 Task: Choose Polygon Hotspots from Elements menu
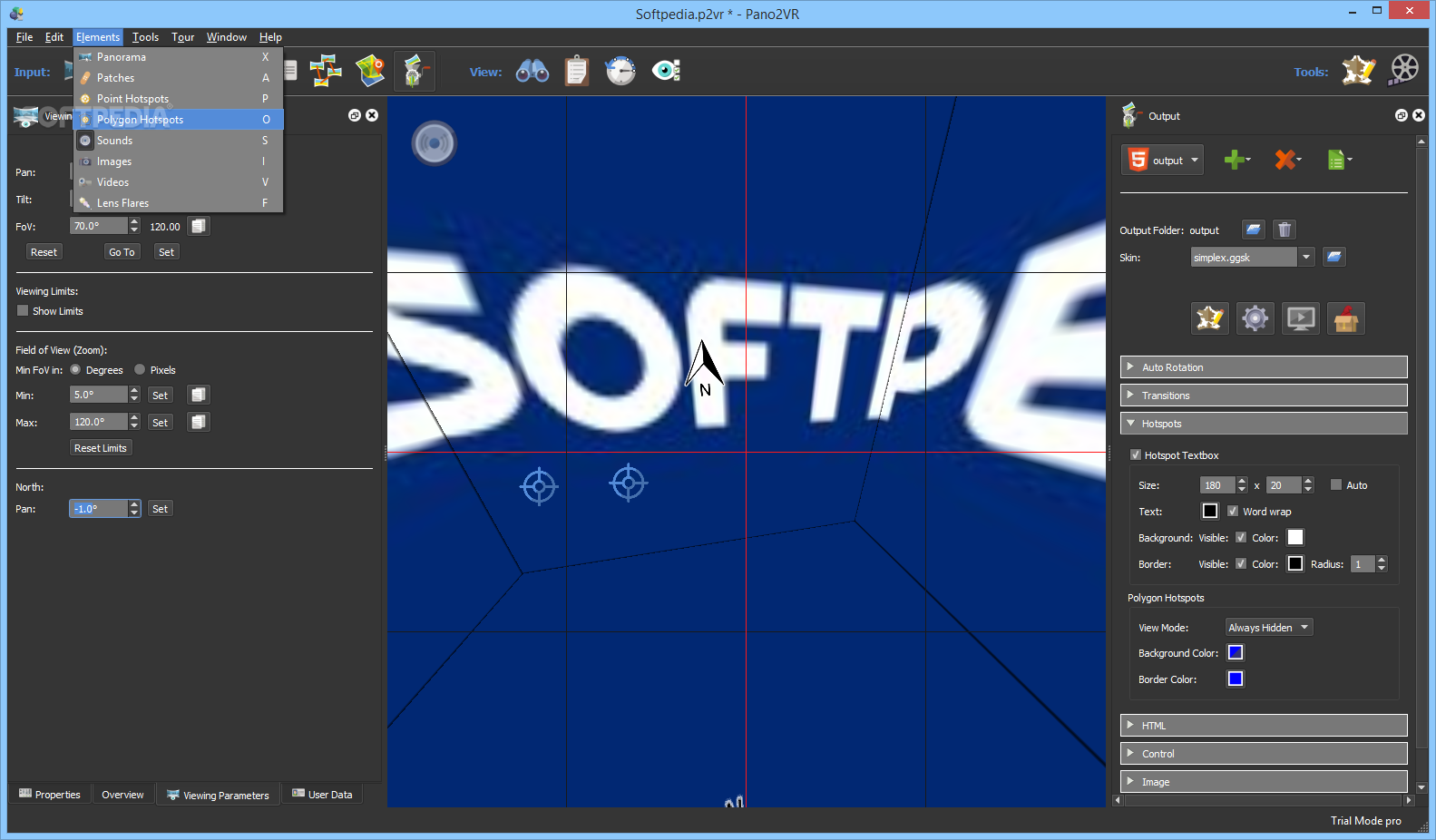179,119
